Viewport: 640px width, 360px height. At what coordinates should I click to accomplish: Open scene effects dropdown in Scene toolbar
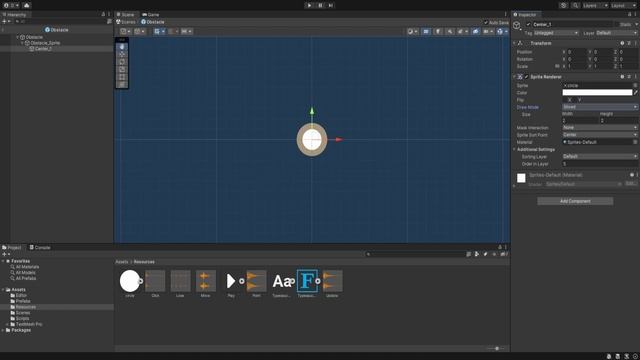[462, 31]
